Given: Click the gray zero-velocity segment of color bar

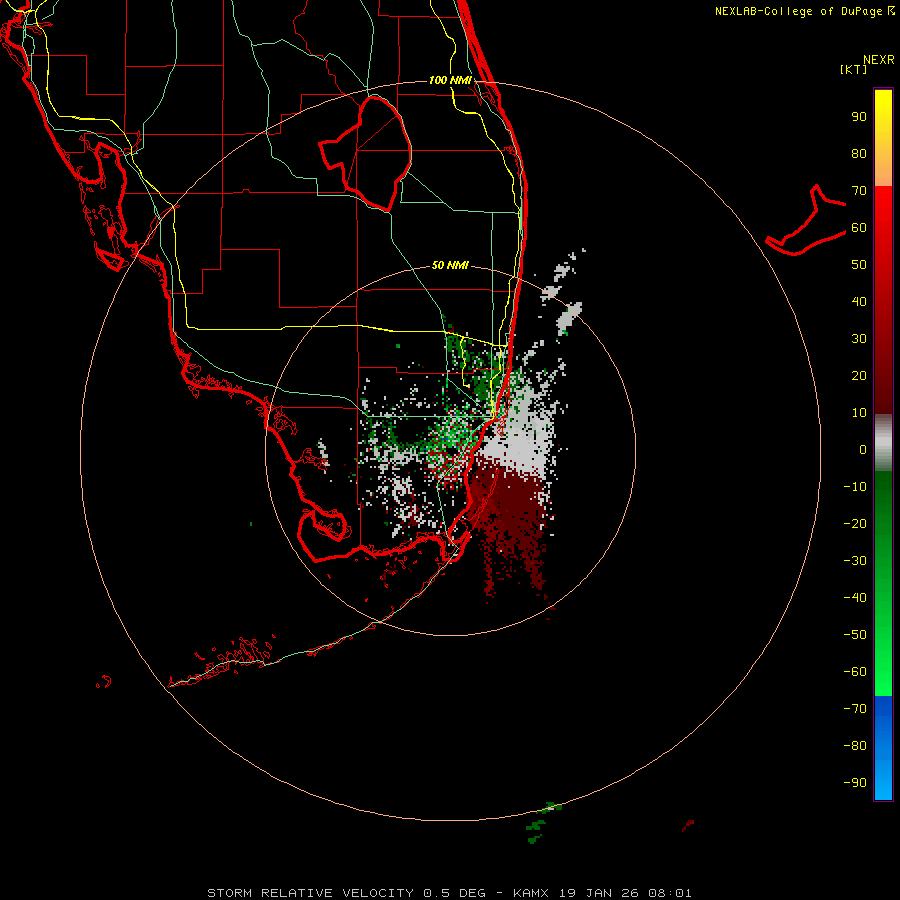Looking at the screenshot, I should [883, 443].
